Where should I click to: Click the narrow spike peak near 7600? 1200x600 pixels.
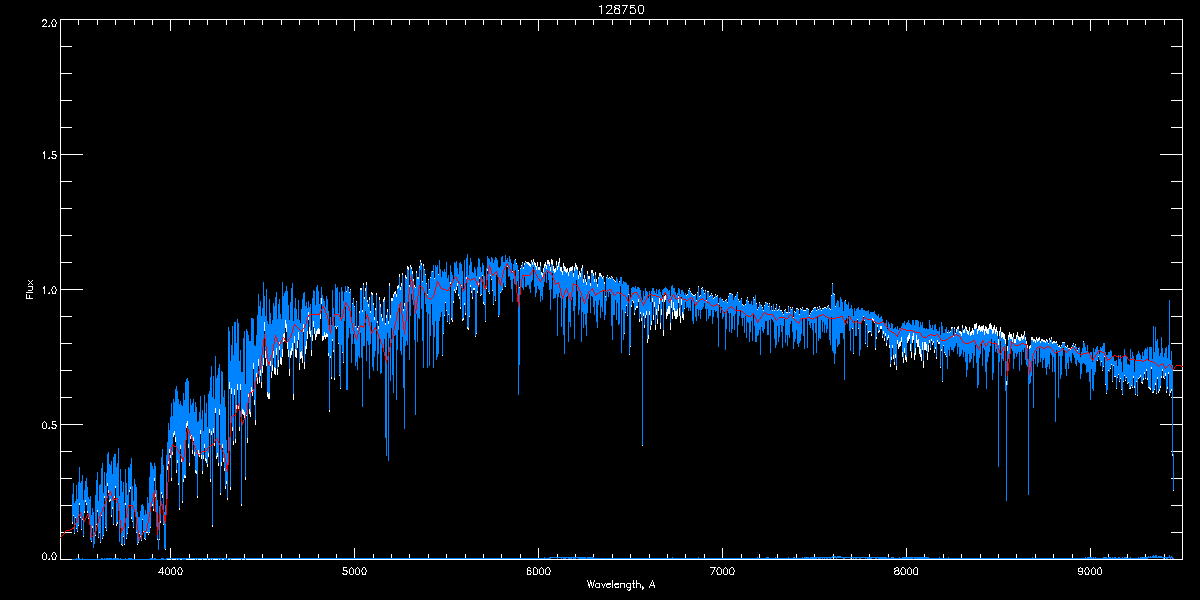(832, 284)
